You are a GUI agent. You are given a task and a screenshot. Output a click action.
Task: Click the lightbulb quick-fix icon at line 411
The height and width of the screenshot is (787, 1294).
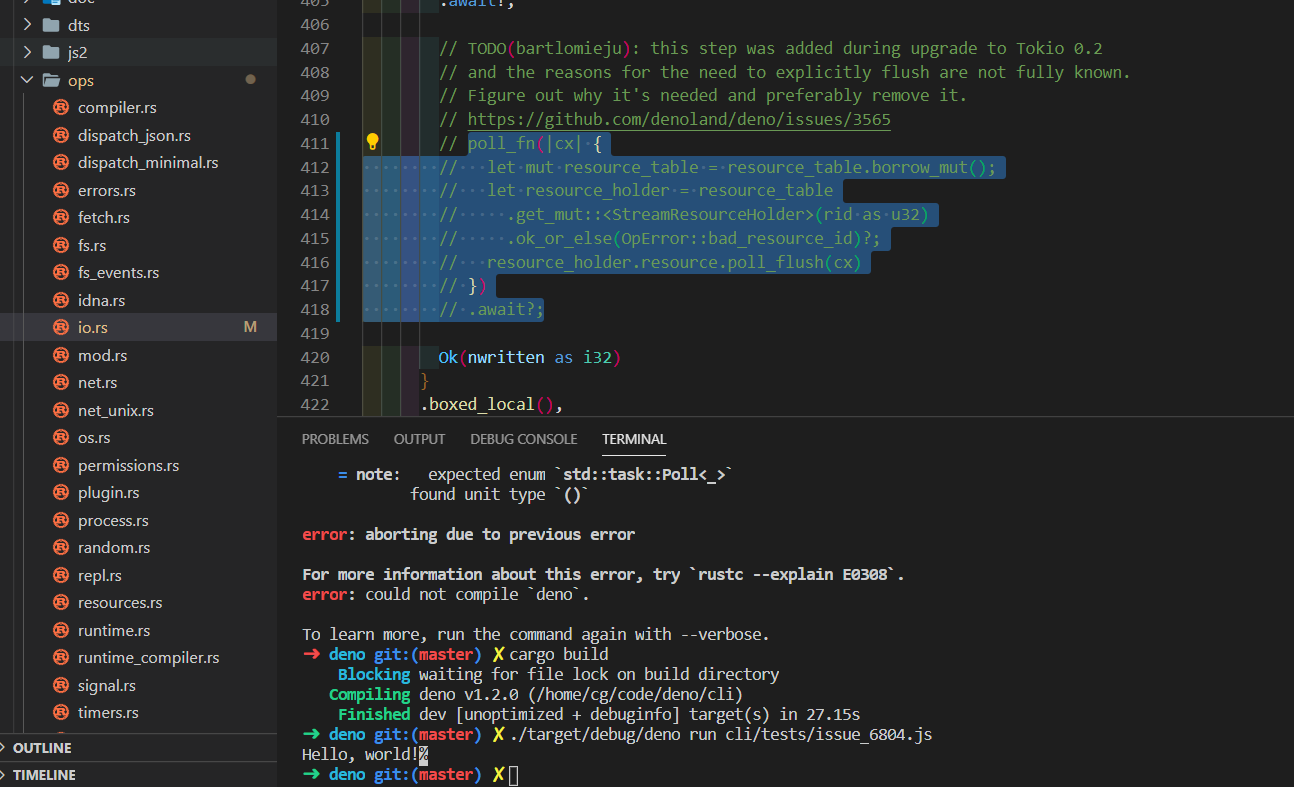tap(372, 142)
